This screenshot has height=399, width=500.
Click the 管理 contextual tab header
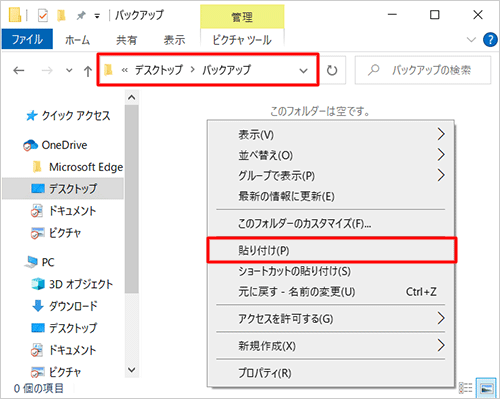coord(242,17)
